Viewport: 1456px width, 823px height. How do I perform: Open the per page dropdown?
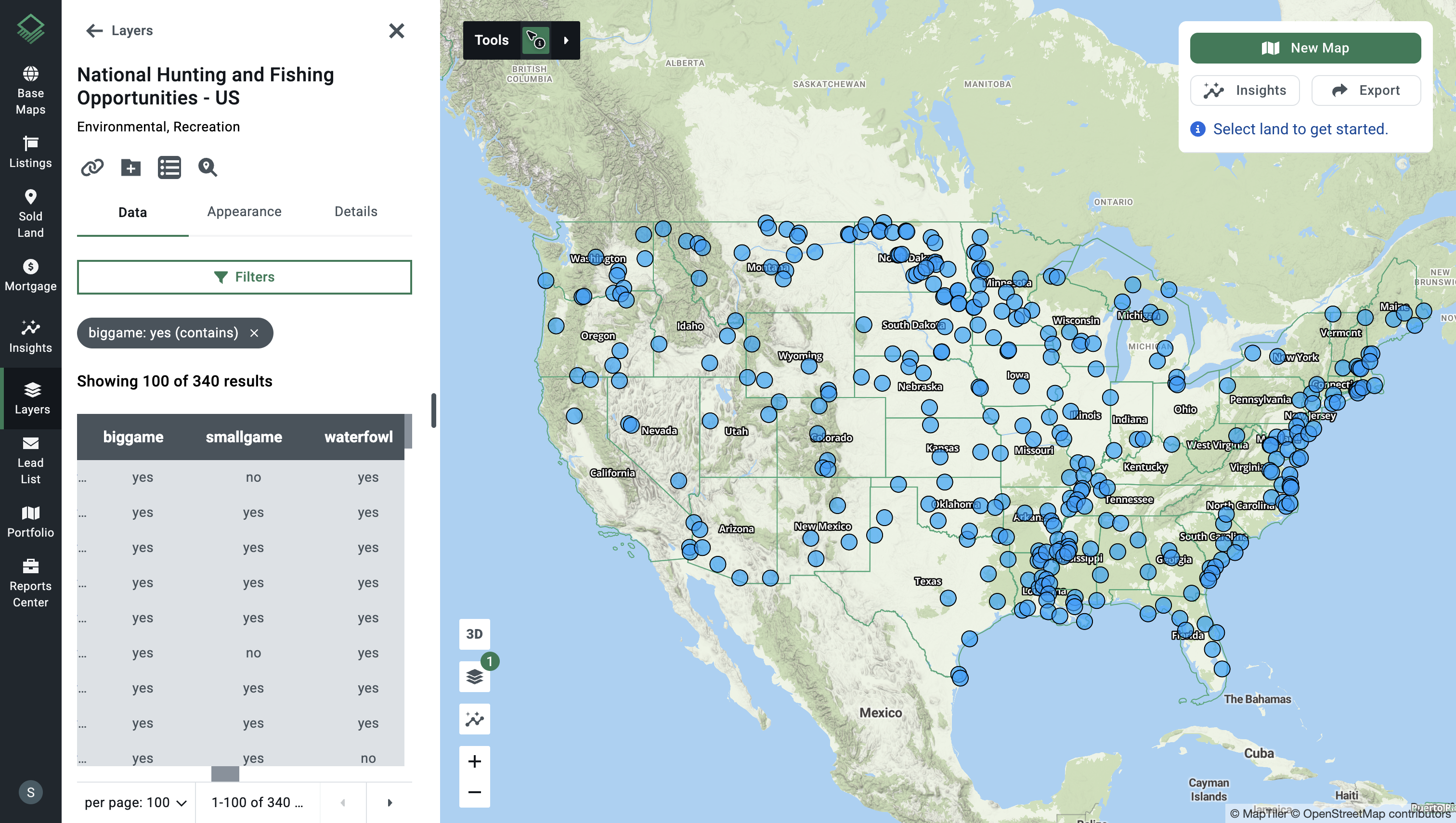tap(136, 802)
